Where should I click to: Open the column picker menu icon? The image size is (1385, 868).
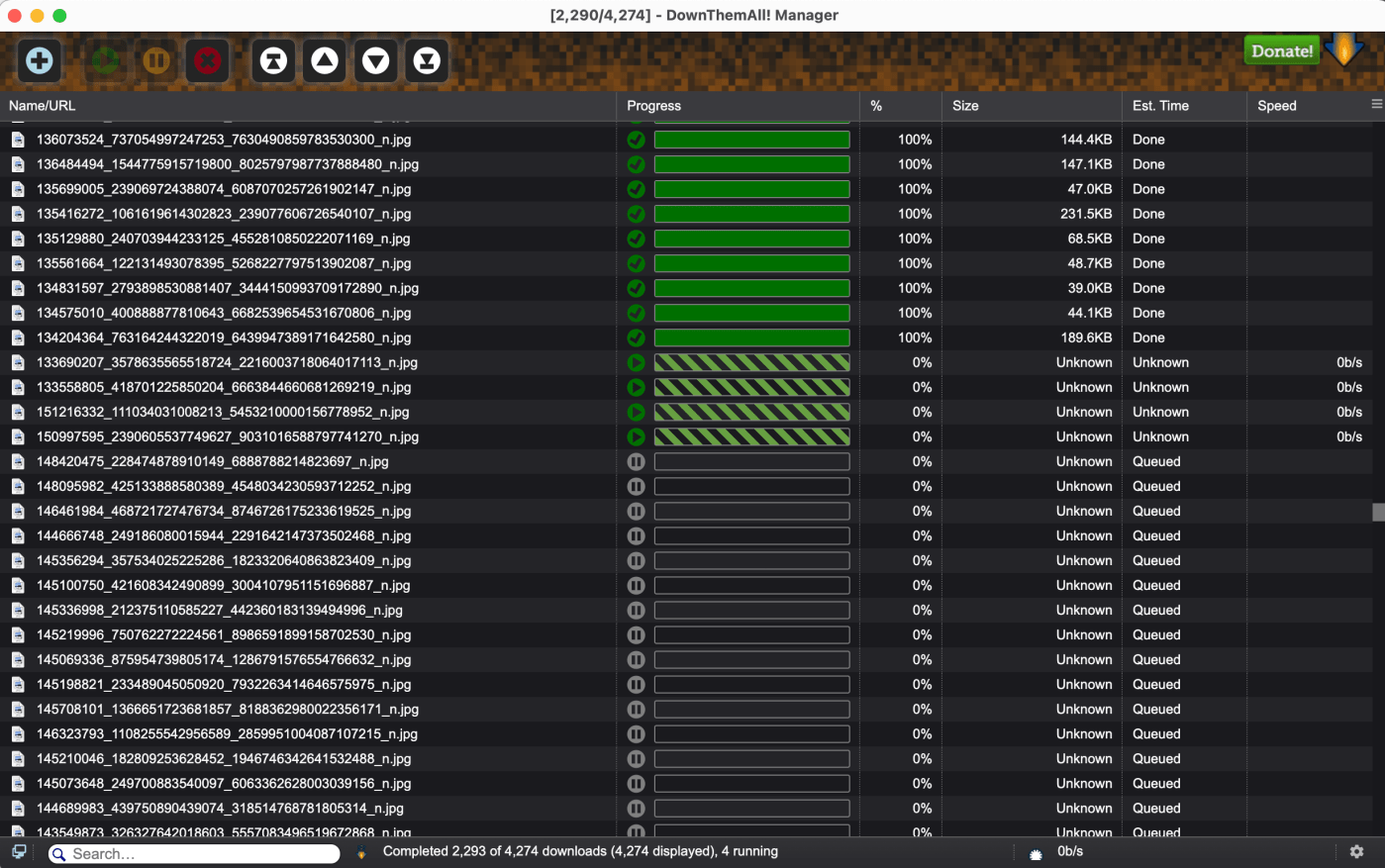(1376, 105)
